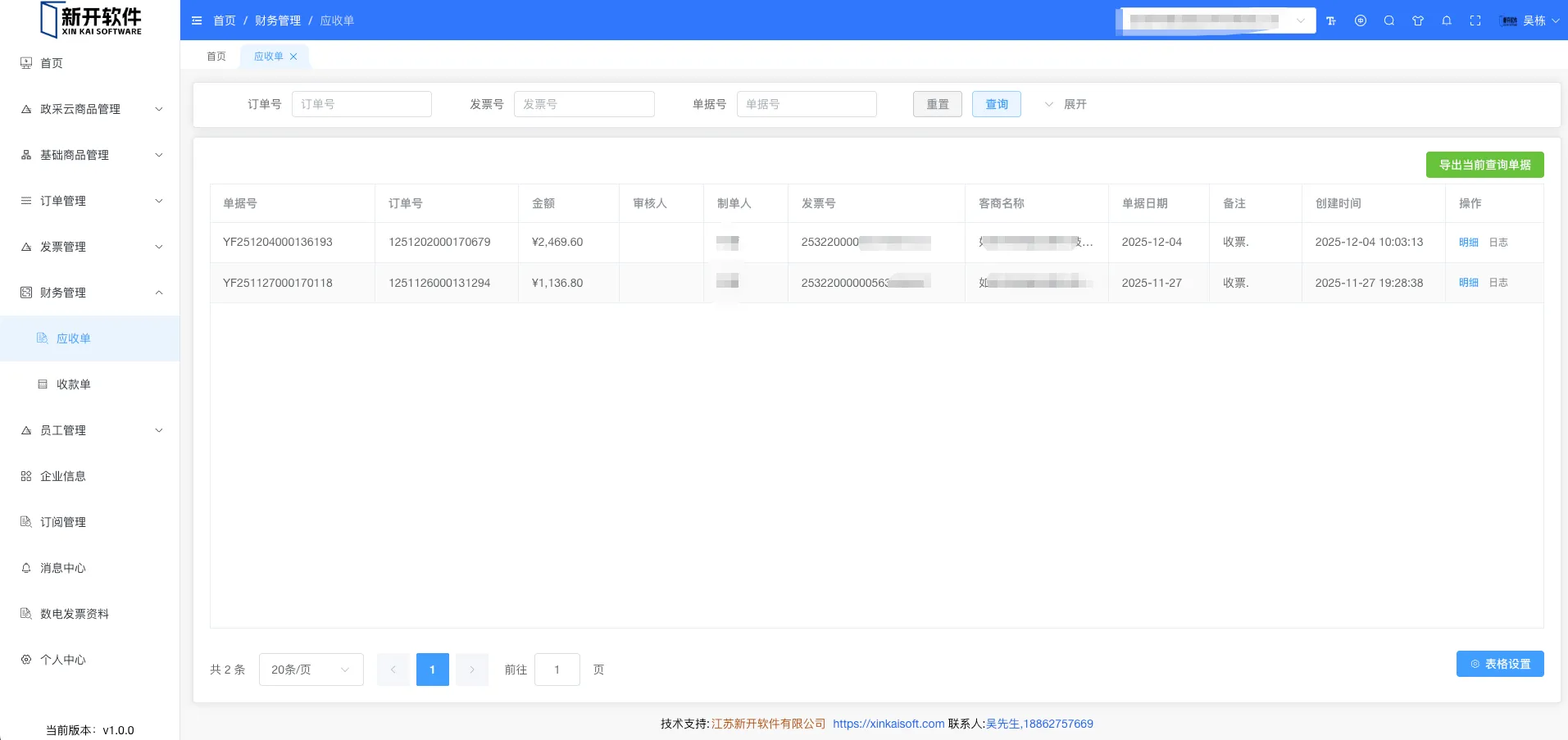Open the notification bell icon
The height and width of the screenshot is (740, 1568).
click(1447, 20)
